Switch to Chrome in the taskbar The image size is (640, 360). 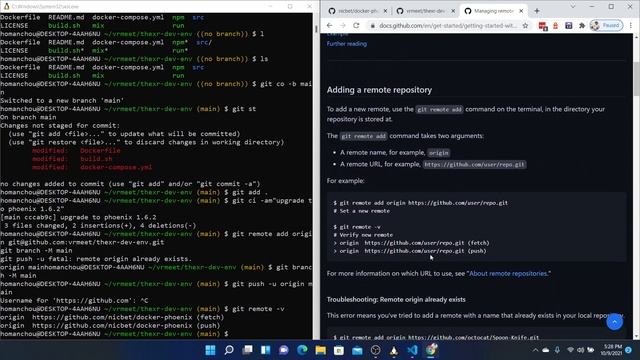coord(431,350)
